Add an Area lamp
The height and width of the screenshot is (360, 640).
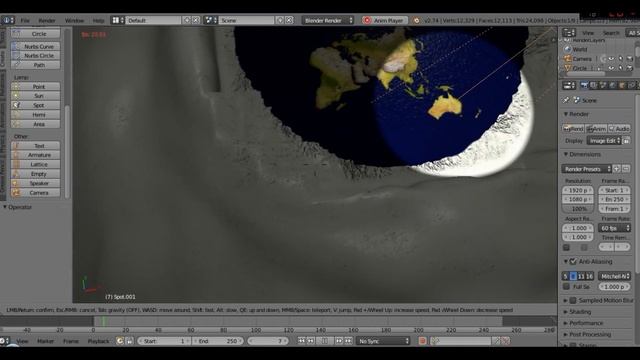36,124
